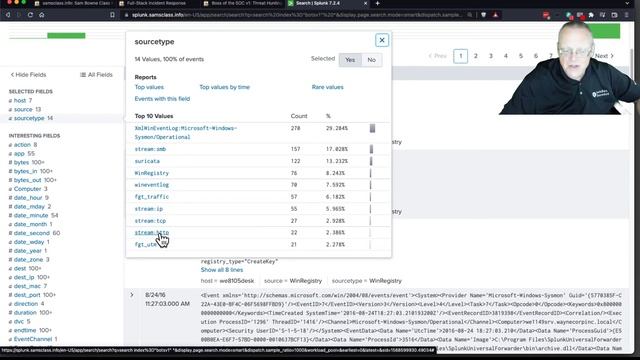Select stream:smb sourcetype value
Image resolution: width=640 pixels, height=360 pixels.
click(150, 149)
